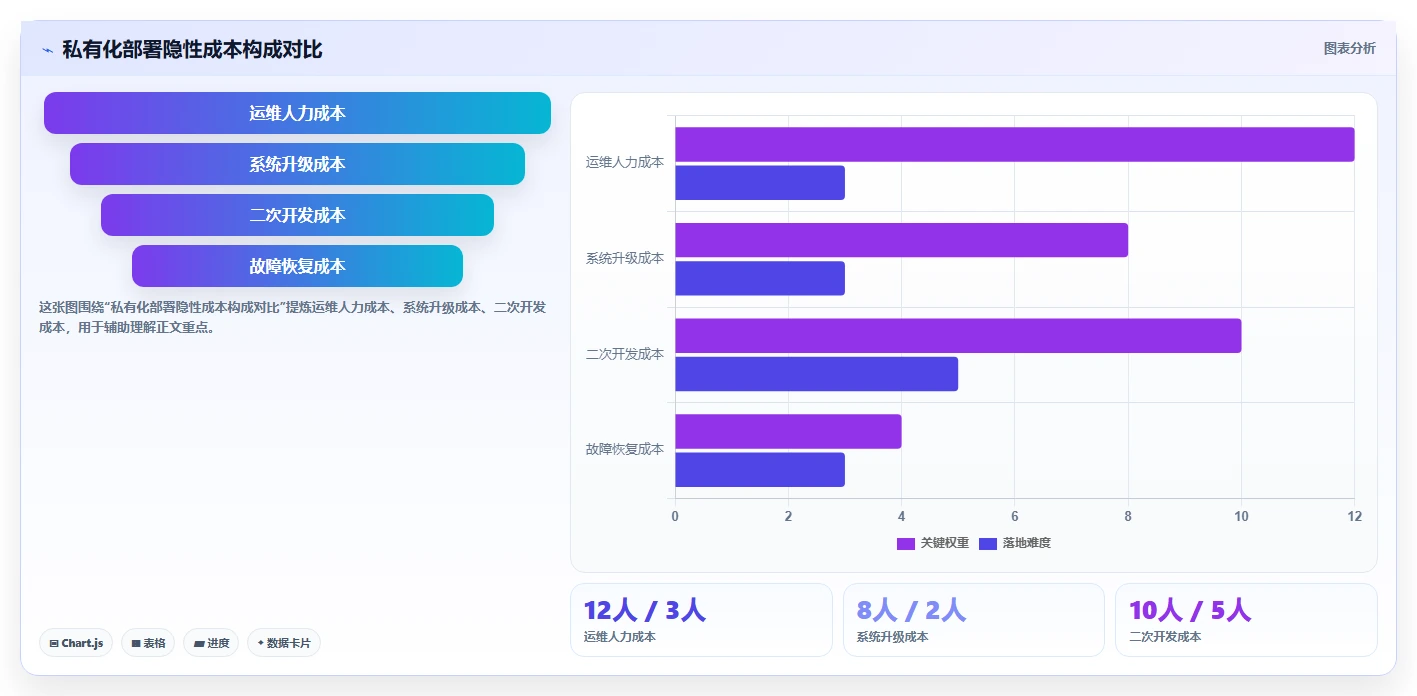Image resolution: width=1417 pixels, height=696 pixels.
Task: Click the 落地难度 legend label text
Action: (x=1027, y=543)
